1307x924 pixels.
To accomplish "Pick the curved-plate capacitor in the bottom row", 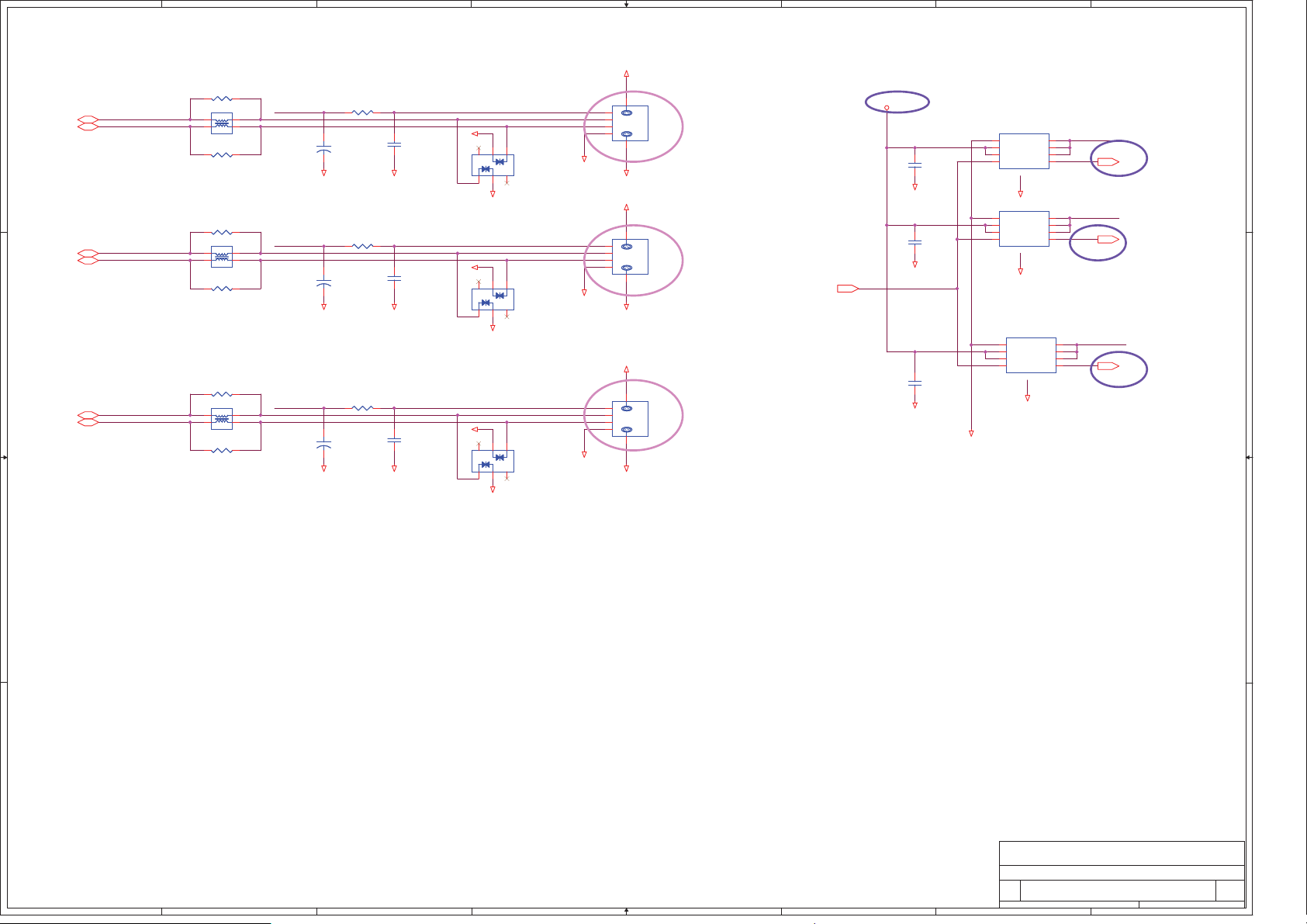I will [324, 445].
